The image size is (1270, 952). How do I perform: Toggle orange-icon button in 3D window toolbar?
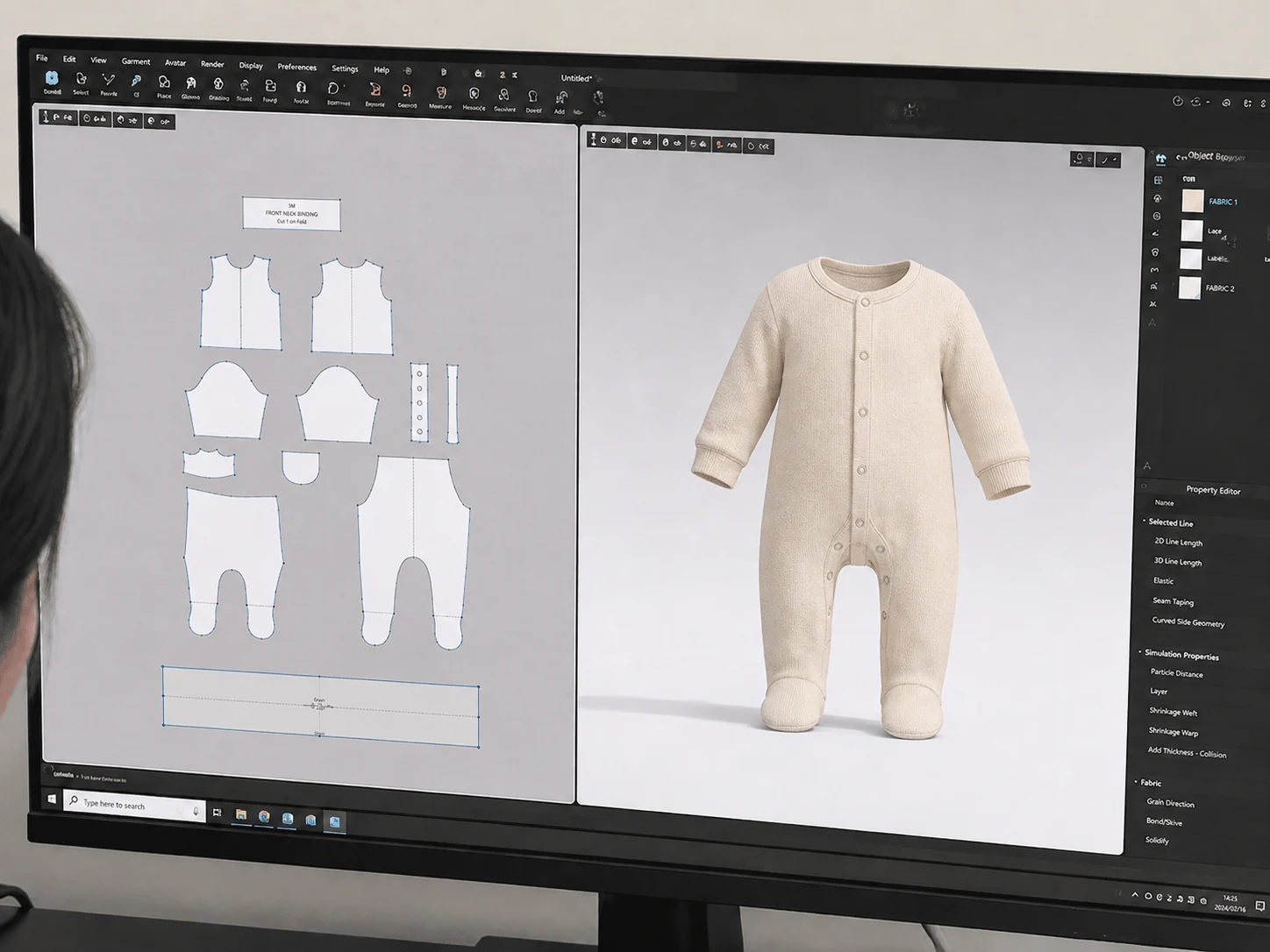pos(726,145)
